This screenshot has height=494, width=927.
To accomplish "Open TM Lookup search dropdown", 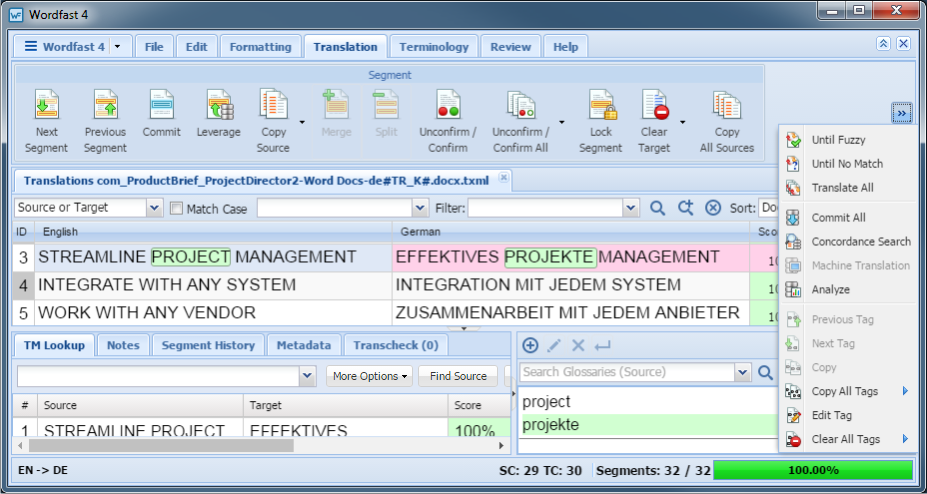I will pos(307,376).
